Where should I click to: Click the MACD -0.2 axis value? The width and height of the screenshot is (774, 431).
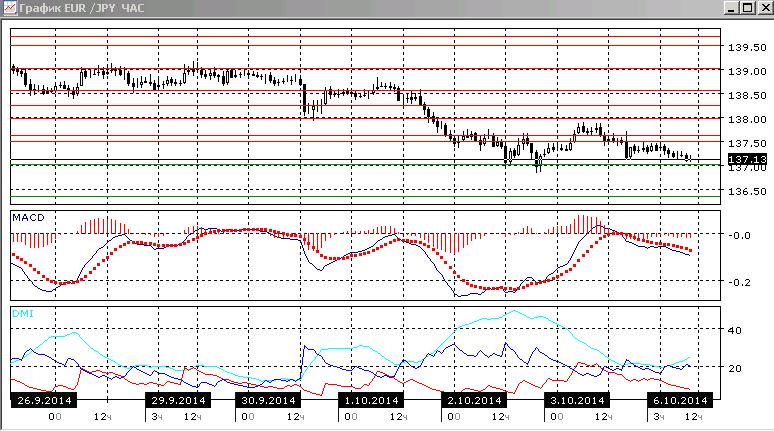coord(739,282)
